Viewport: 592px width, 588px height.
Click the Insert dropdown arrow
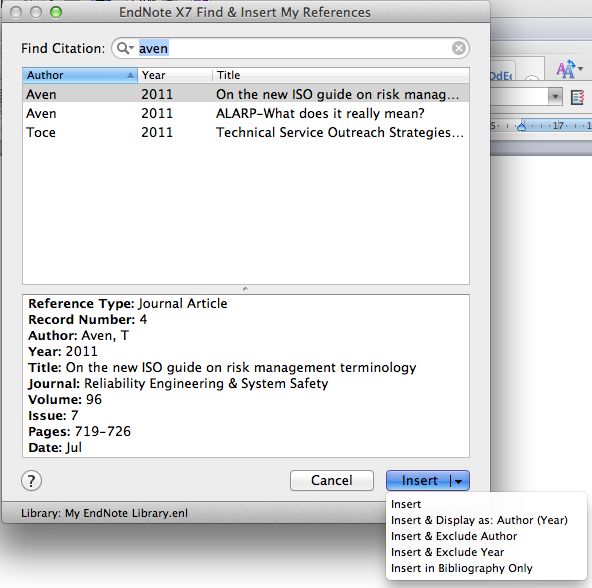[x=459, y=481]
